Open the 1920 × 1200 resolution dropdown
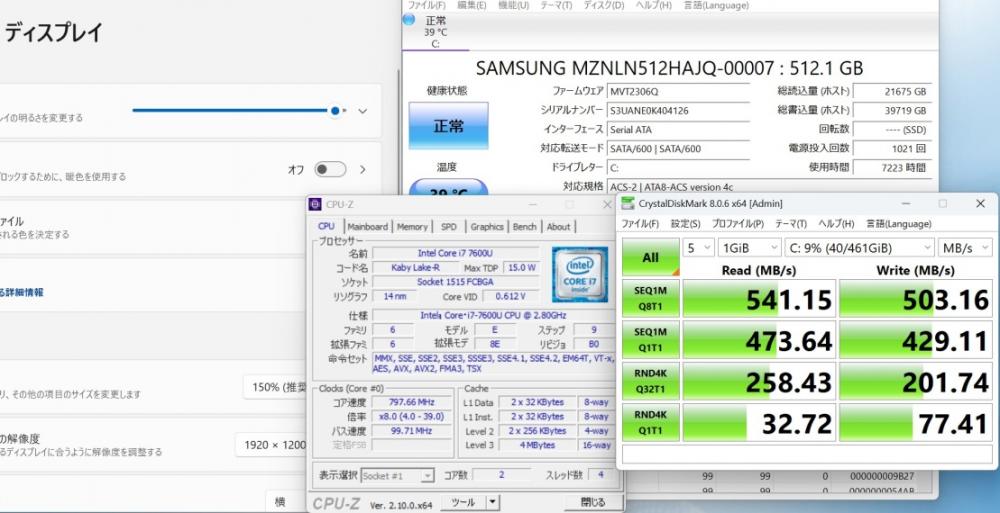 point(272,445)
